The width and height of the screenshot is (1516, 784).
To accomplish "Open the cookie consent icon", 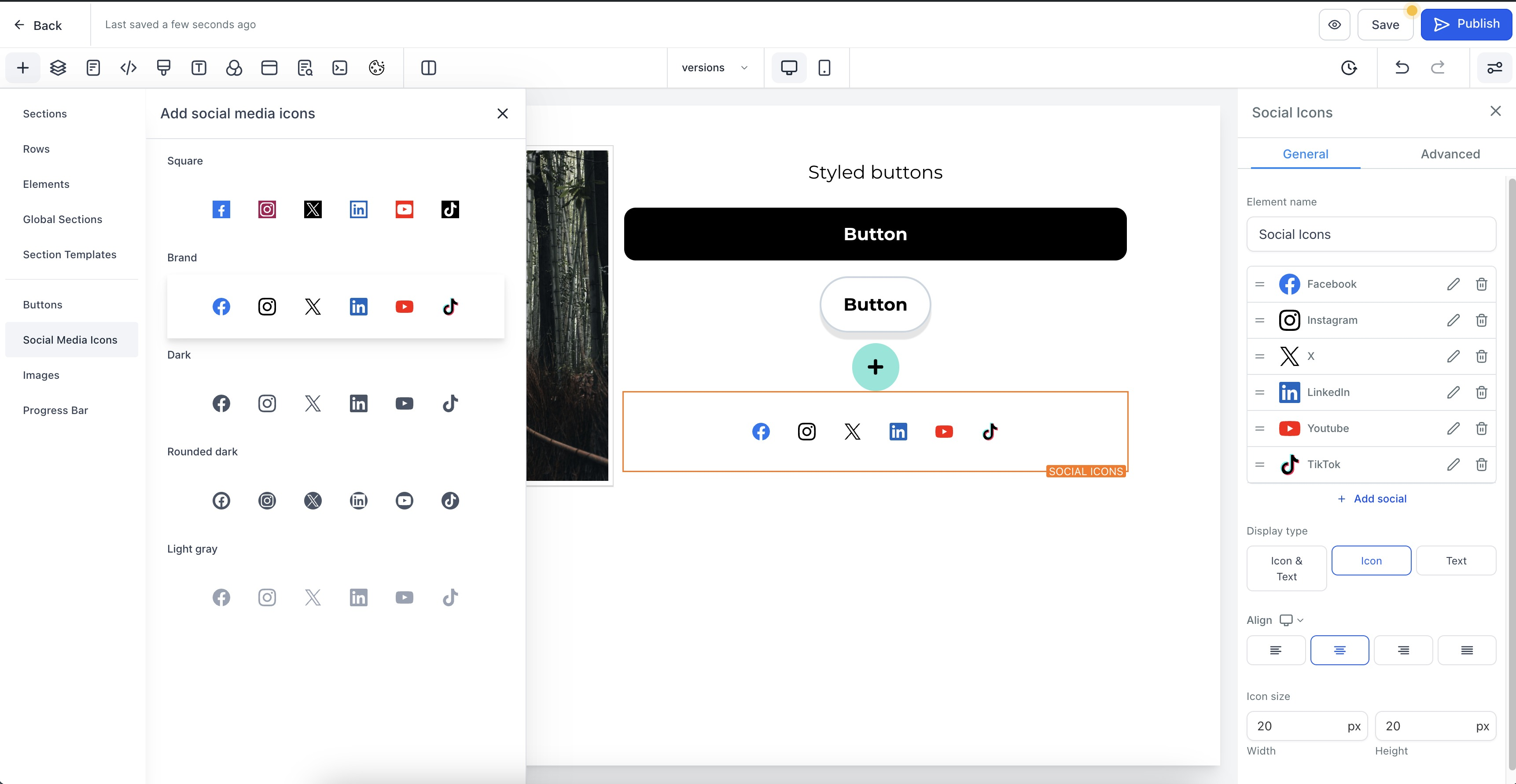I will [x=377, y=68].
